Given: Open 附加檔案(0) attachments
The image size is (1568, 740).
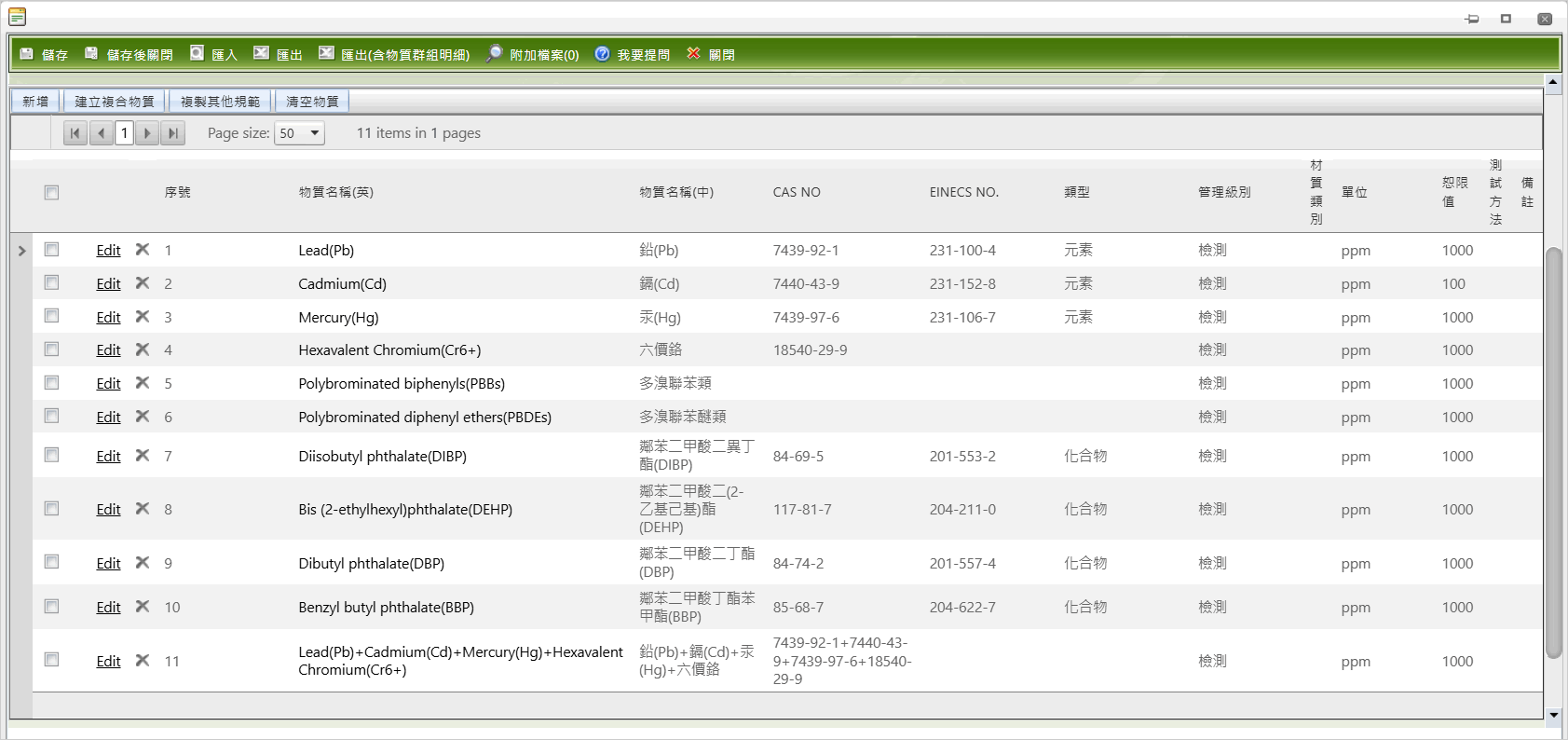Looking at the screenshot, I should [x=533, y=54].
